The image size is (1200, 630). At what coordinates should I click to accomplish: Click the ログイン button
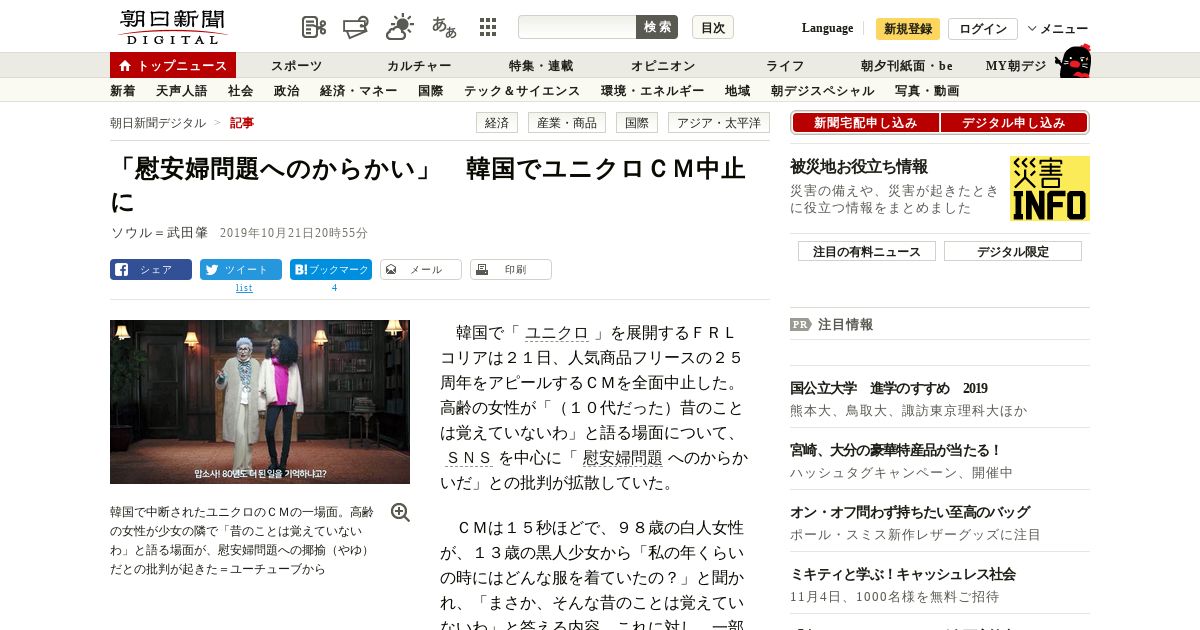(x=983, y=29)
